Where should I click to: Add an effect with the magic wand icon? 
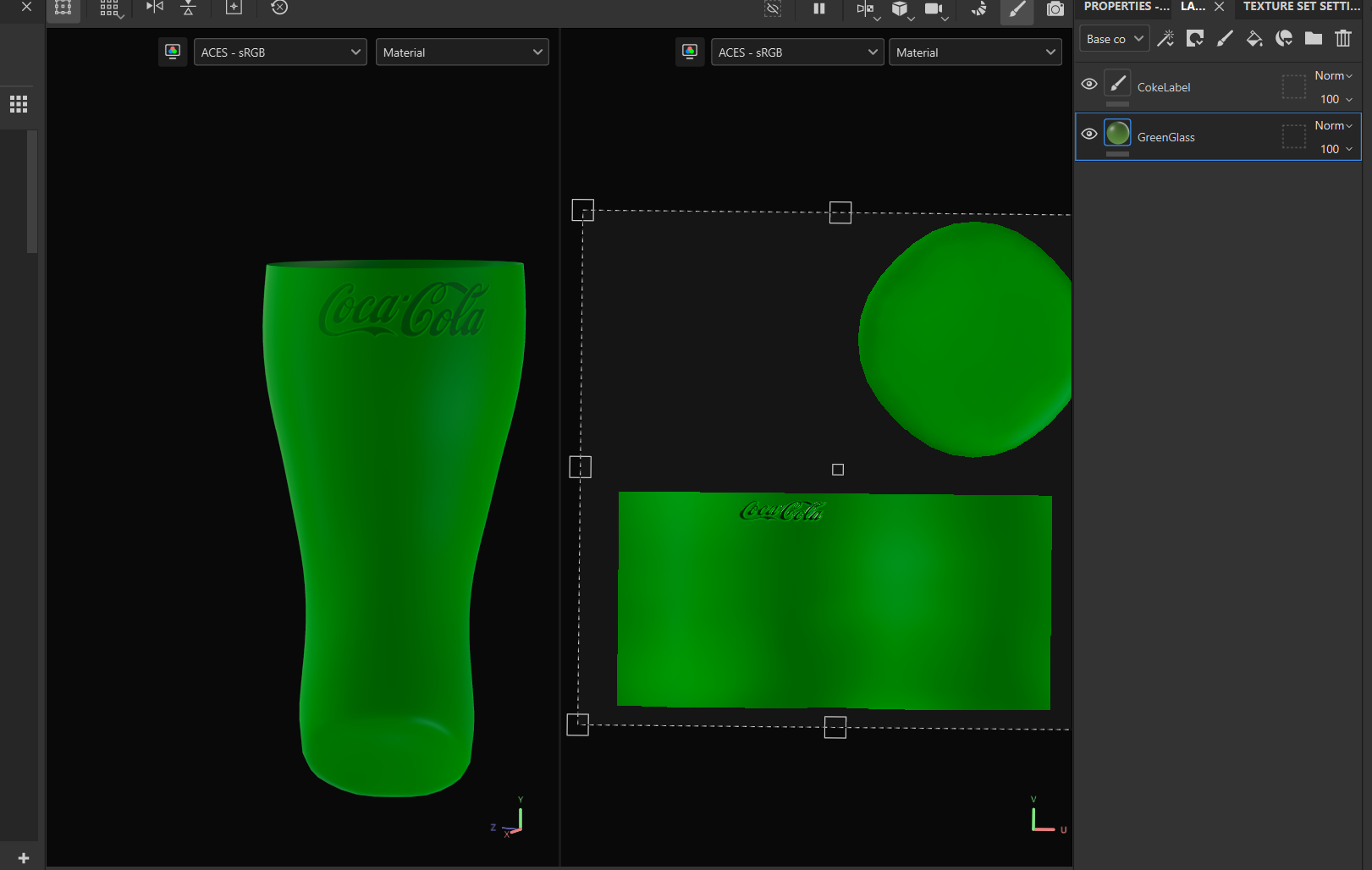[x=1165, y=39]
